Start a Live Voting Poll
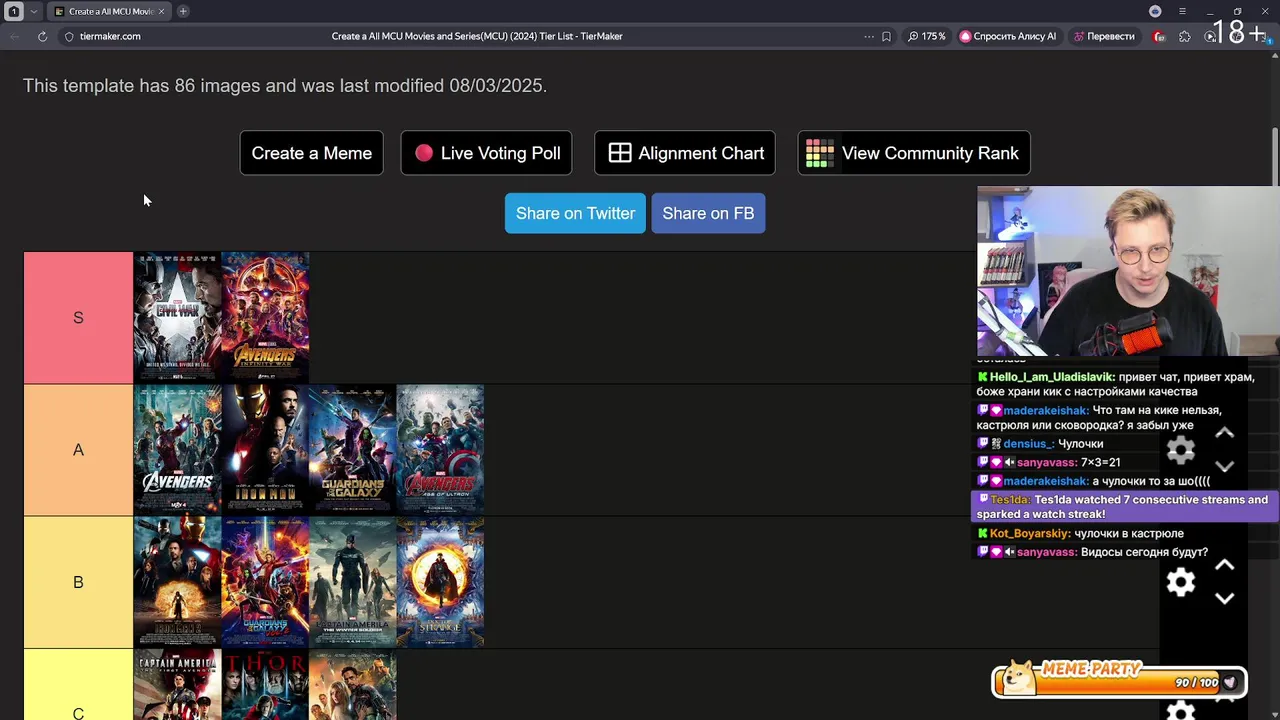This screenshot has width=1280, height=720. [x=486, y=153]
